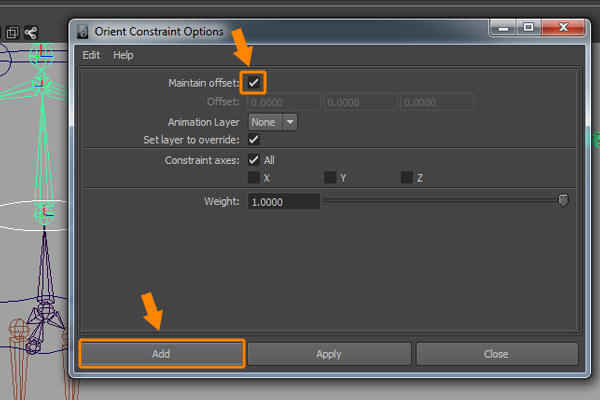Click the Weight value input field
Screen dimensions: 600x400
[284, 201]
